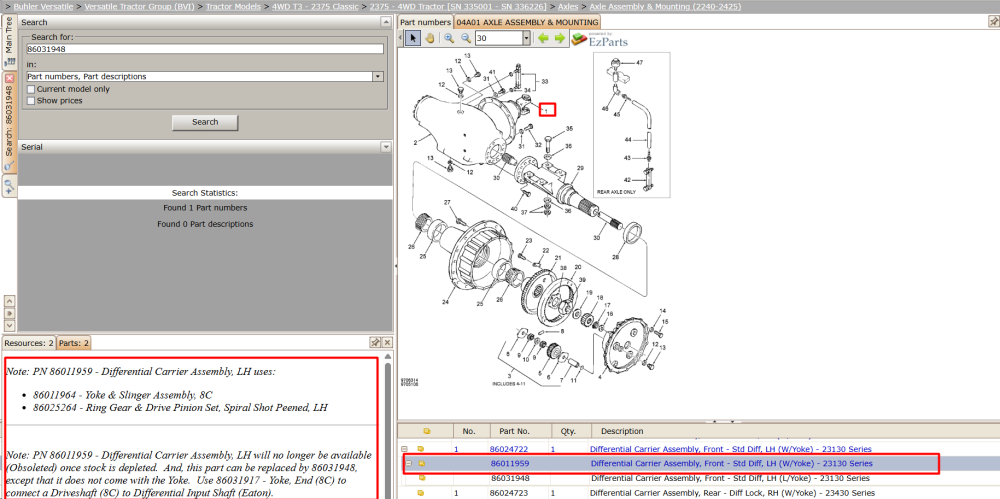Click the notes panel vertical scrollbar
The width and height of the screenshot is (1000, 499).
coord(387,428)
